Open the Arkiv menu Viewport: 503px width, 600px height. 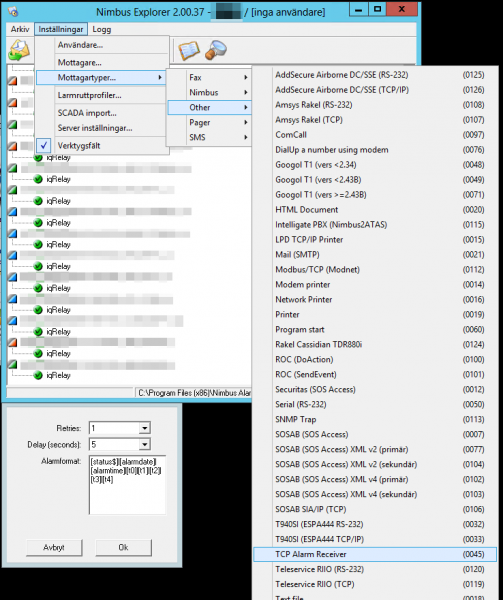pos(20,29)
